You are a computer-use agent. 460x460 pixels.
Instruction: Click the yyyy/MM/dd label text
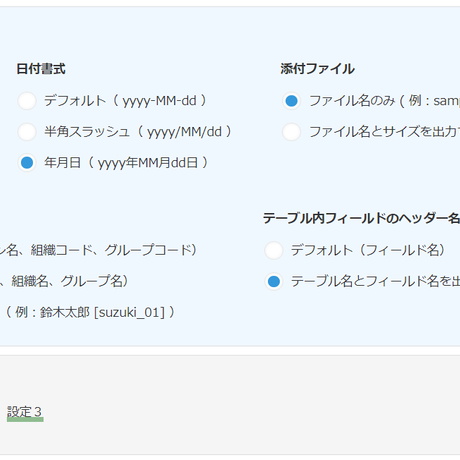pos(184,132)
